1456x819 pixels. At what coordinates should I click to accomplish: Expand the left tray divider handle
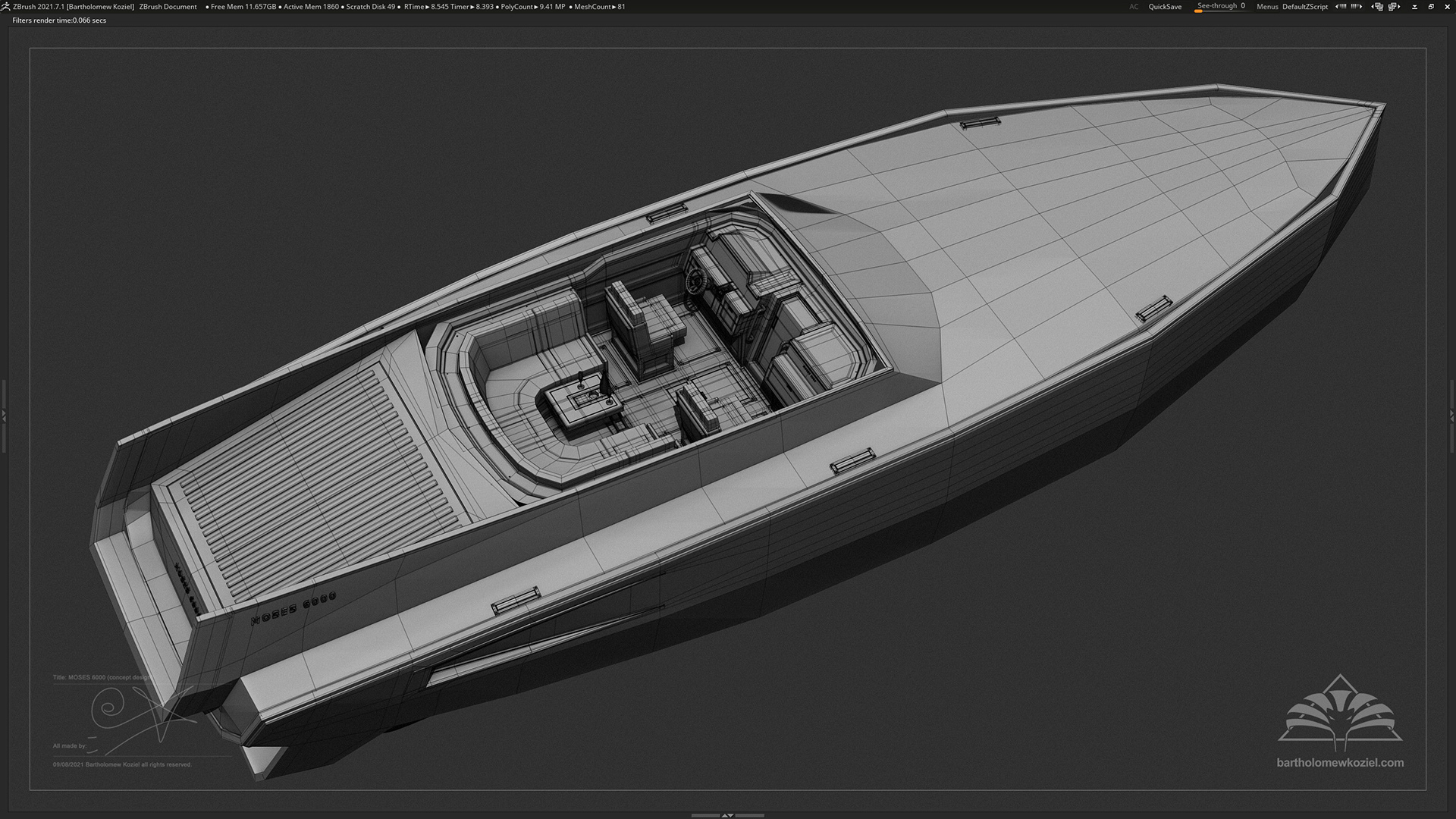click(4, 416)
